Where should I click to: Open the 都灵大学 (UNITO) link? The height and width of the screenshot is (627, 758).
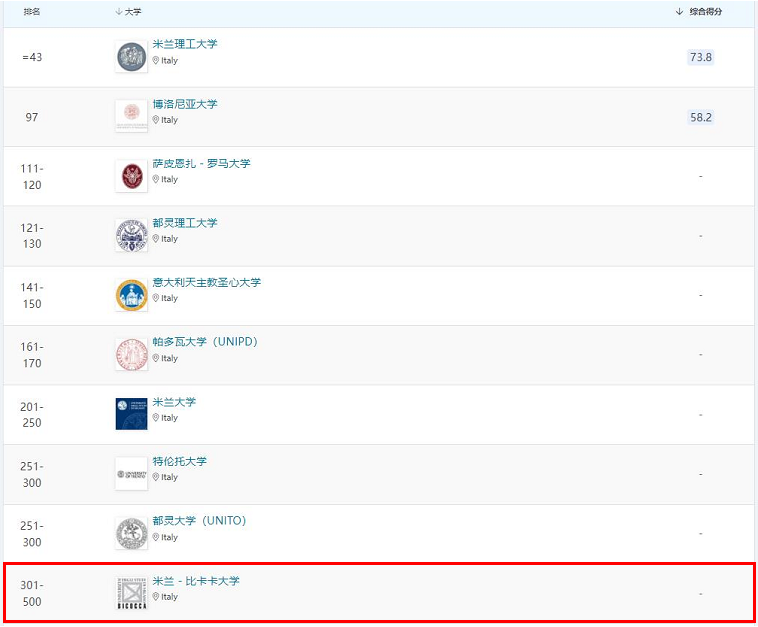click(x=199, y=521)
